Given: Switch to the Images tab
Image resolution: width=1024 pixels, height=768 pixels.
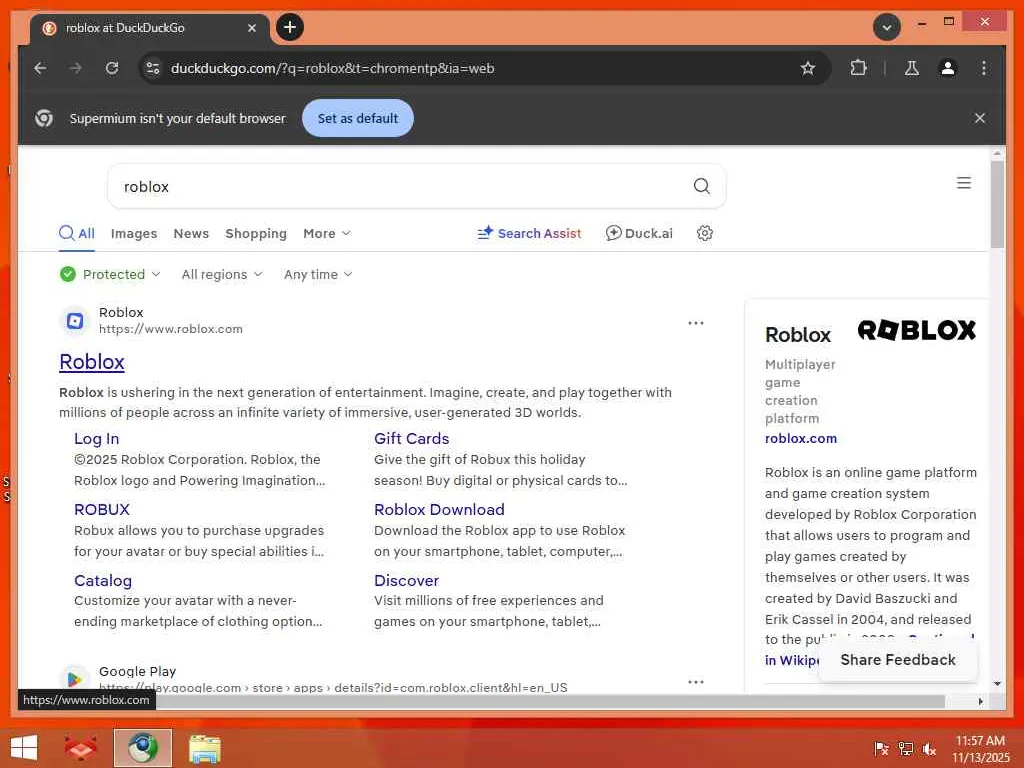Looking at the screenshot, I should pos(134,233).
